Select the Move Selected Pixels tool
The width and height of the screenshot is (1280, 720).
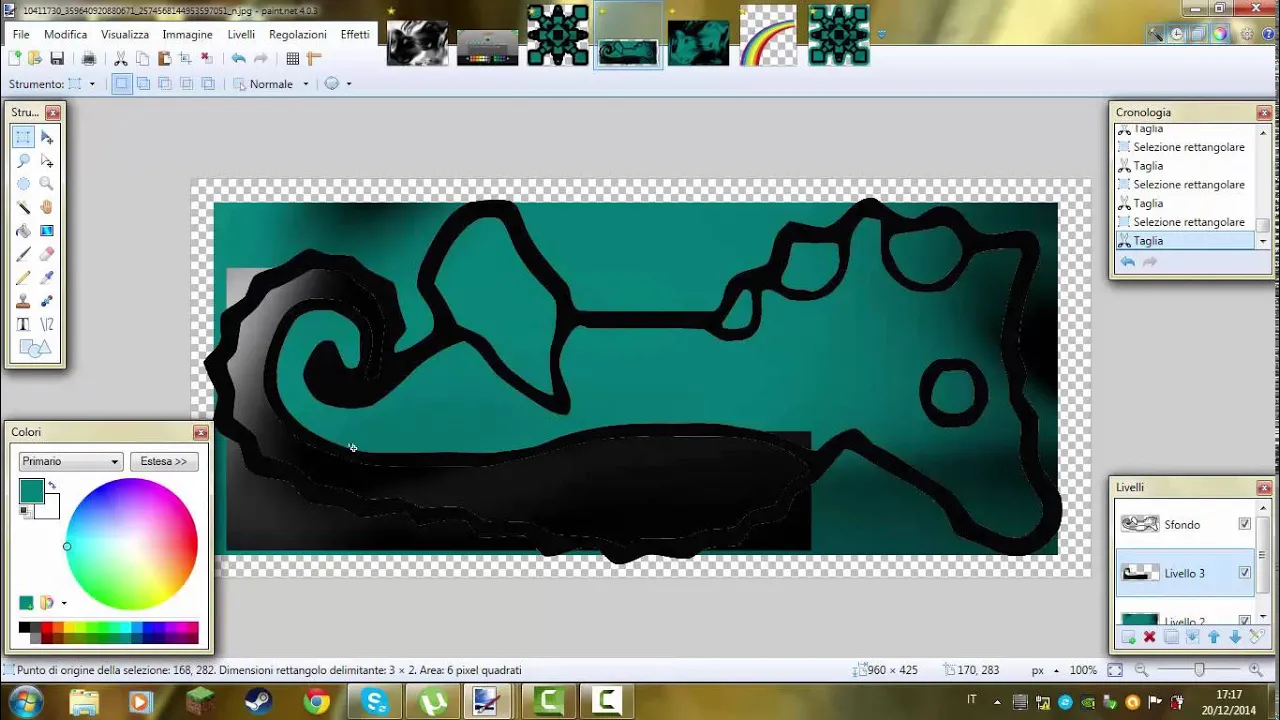(x=46, y=137)
